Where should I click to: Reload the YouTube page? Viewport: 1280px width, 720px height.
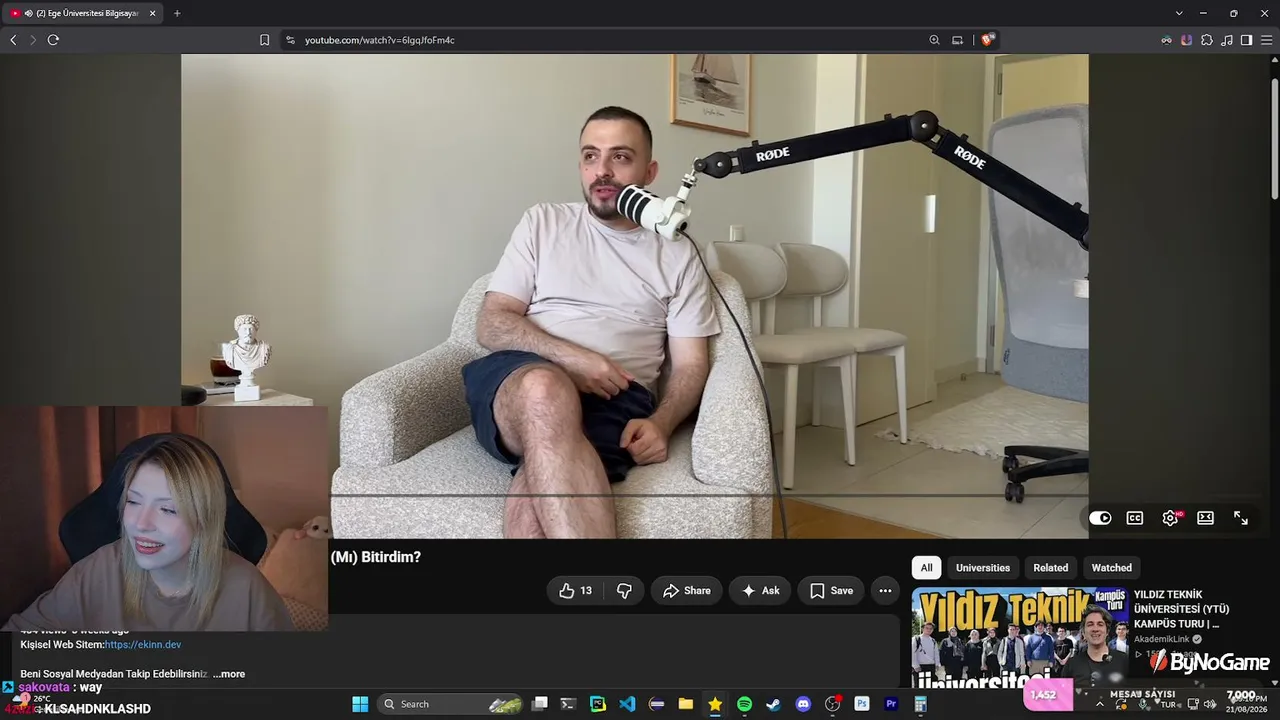pos(53,40)
